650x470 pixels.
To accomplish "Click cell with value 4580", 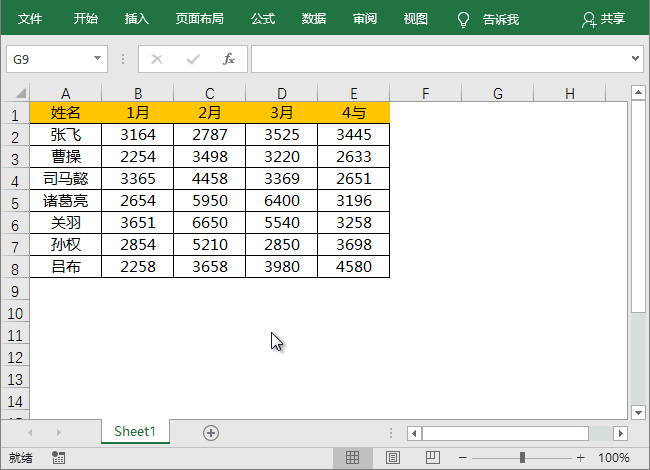I will (x=354, y=266).
